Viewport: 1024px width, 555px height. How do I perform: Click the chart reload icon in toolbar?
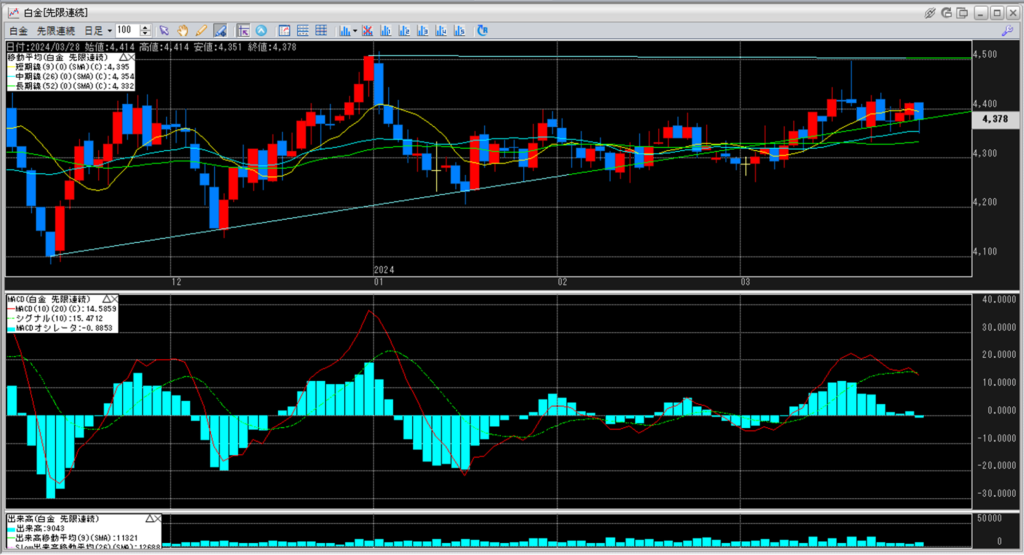click(482, 31)
